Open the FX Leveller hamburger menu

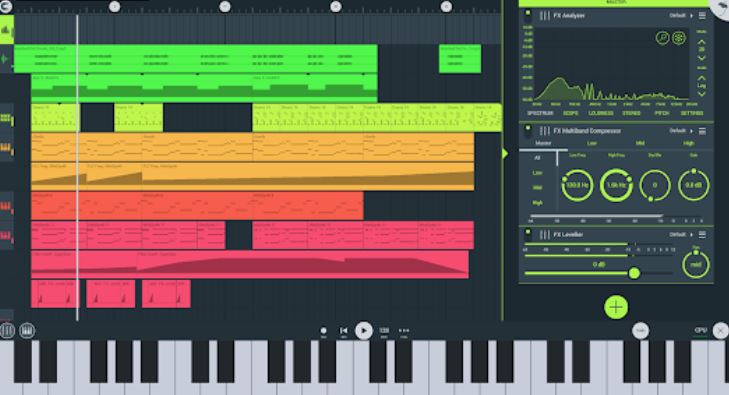click(702, 235)
